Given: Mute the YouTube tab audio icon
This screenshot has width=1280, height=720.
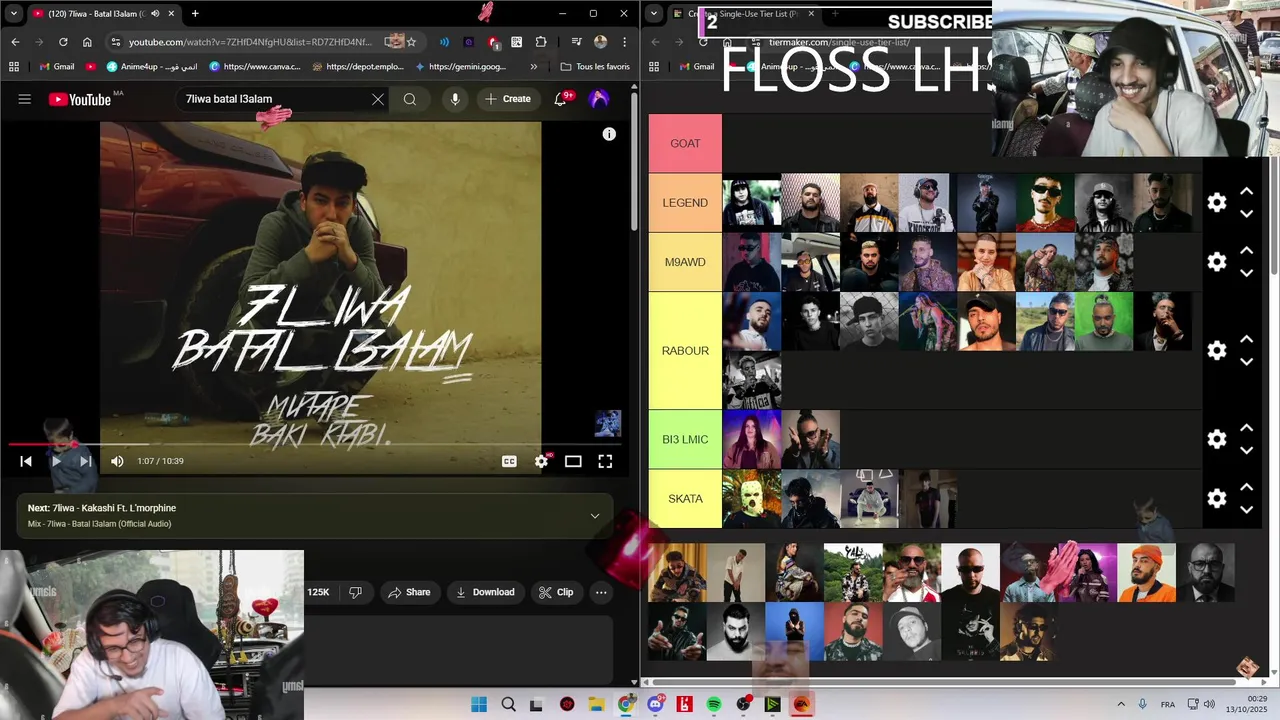Looking at the screenshot, I should coord(155,14).
